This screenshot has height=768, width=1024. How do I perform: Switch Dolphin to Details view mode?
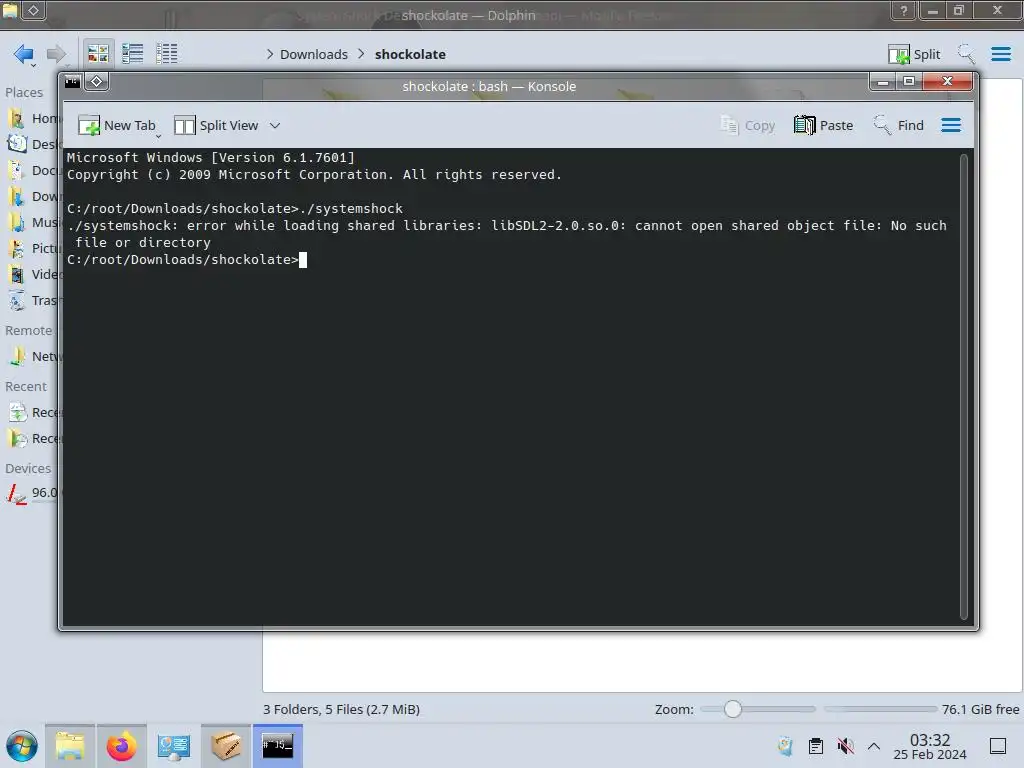coord(167,54)
